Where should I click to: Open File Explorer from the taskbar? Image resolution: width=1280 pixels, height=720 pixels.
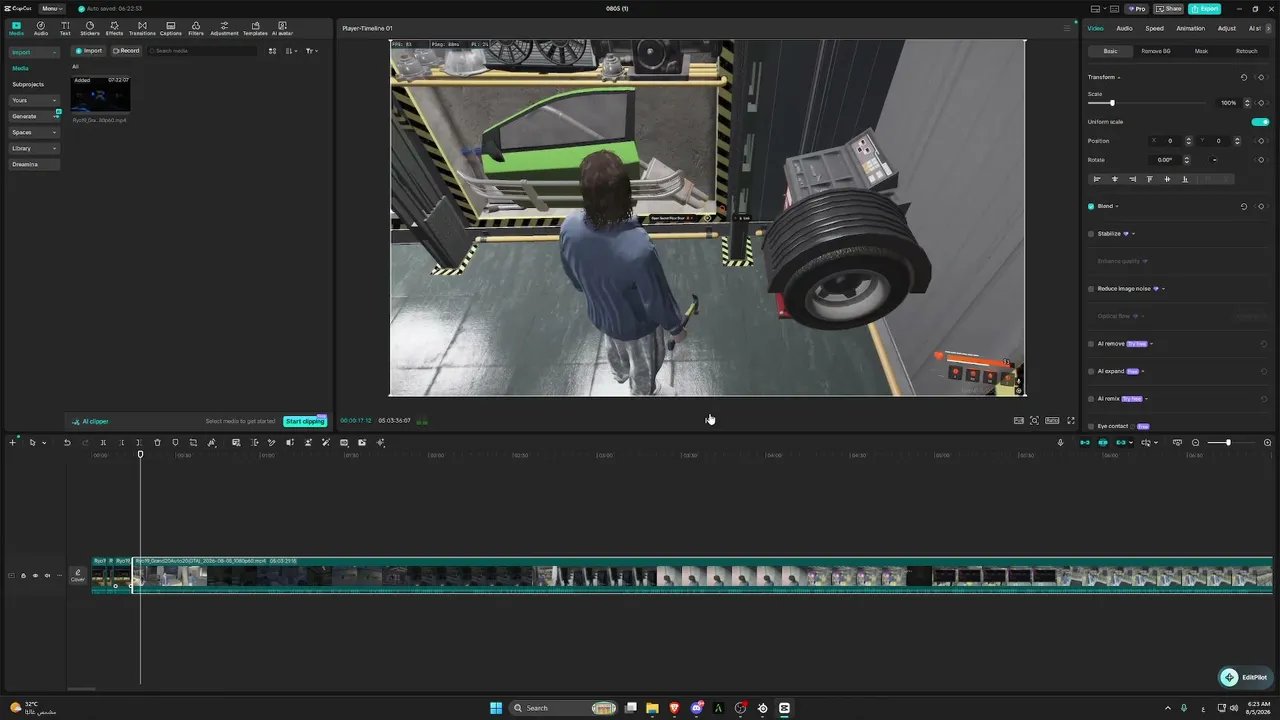(x=652, y=708)
